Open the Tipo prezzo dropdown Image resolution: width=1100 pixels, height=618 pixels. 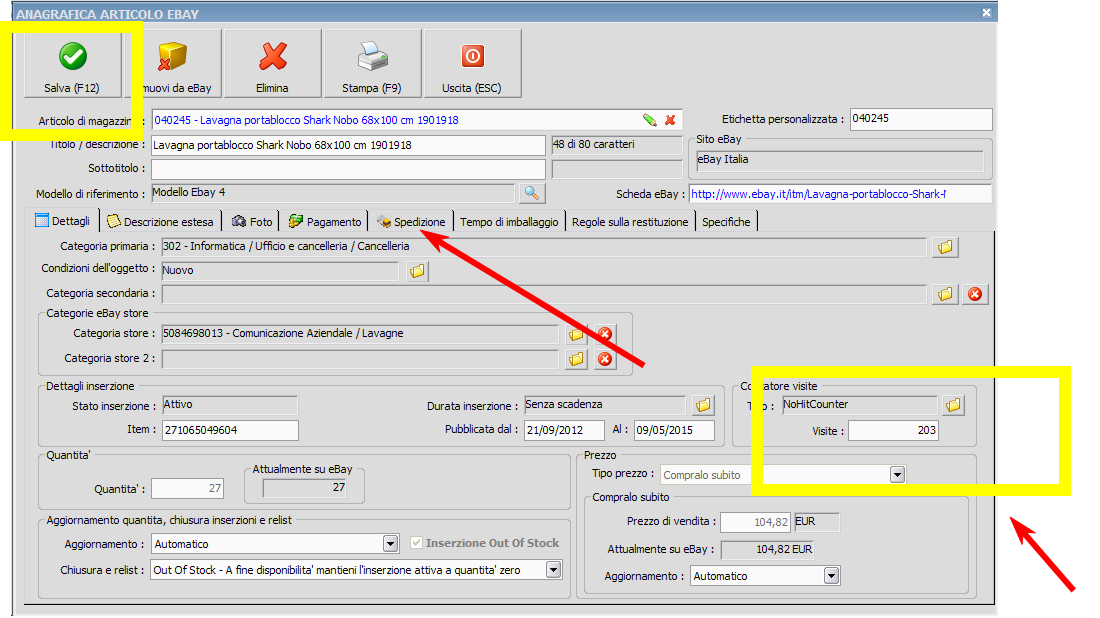(897, 475)
